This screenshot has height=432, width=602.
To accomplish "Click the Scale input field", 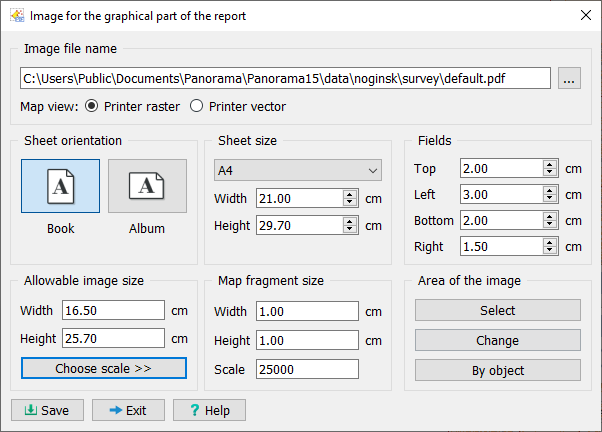I will pyautogui.click(x=307, y=369).
